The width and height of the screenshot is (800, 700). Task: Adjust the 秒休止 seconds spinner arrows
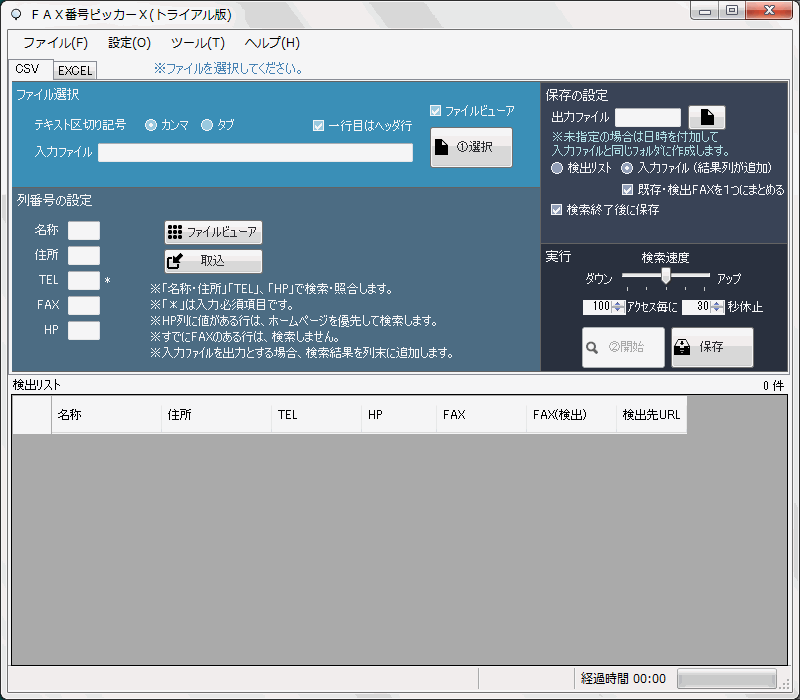click(x=717, y=307)
